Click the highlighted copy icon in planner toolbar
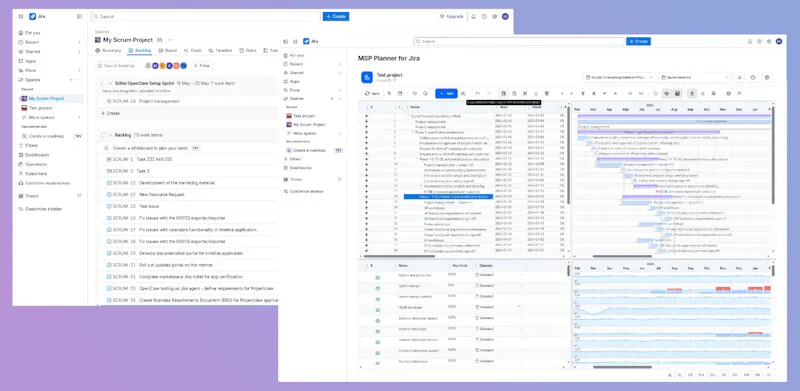800x391 pixels. (x=504, y=93)
